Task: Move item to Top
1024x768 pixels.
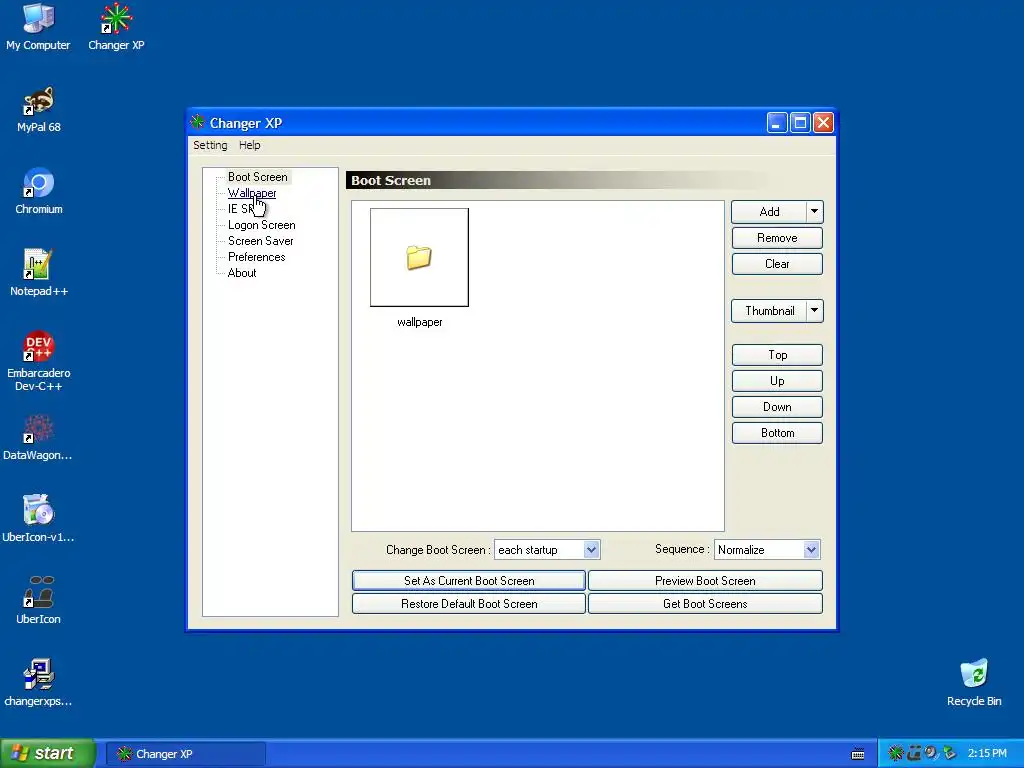Action: tap(777, 355)
